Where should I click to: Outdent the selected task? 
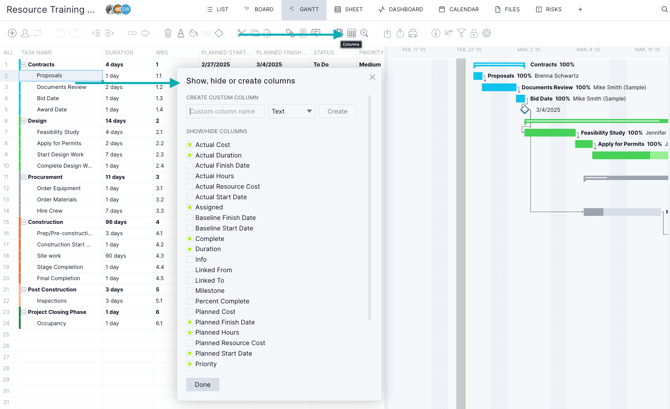[x=96, y=33]
